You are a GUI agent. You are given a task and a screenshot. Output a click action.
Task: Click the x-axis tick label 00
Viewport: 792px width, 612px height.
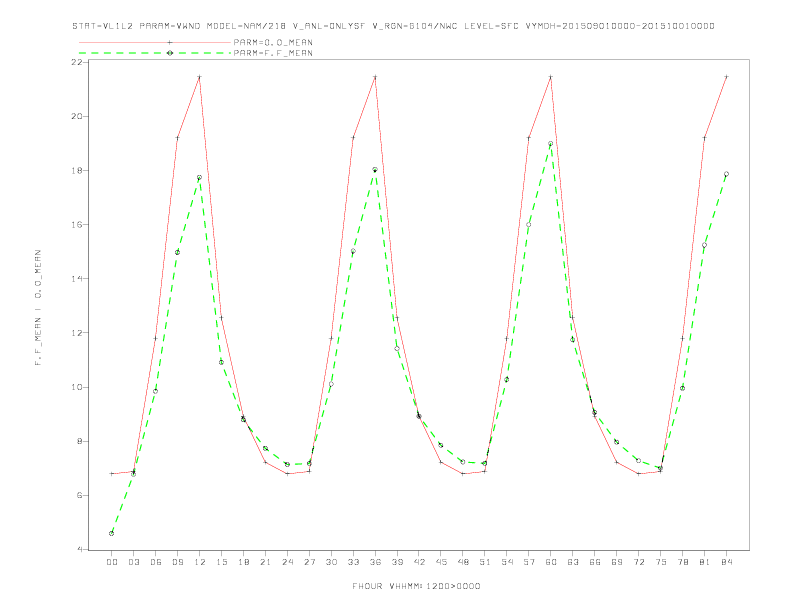click(112, 562)
